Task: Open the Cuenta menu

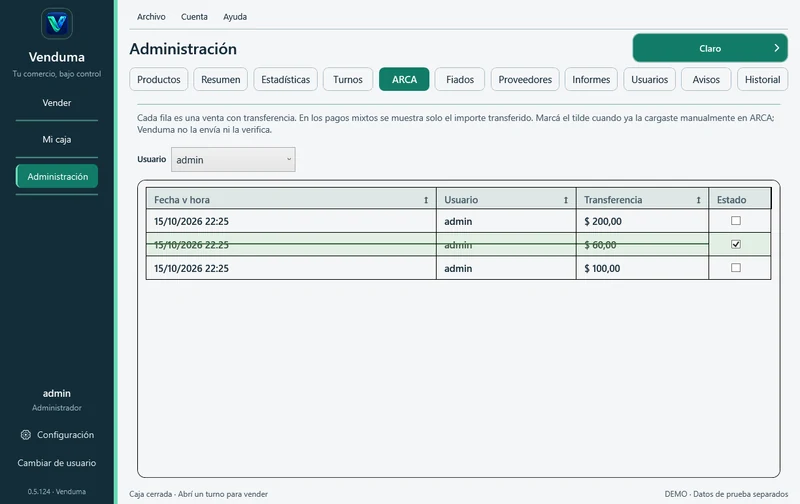Action: (194, 17)
